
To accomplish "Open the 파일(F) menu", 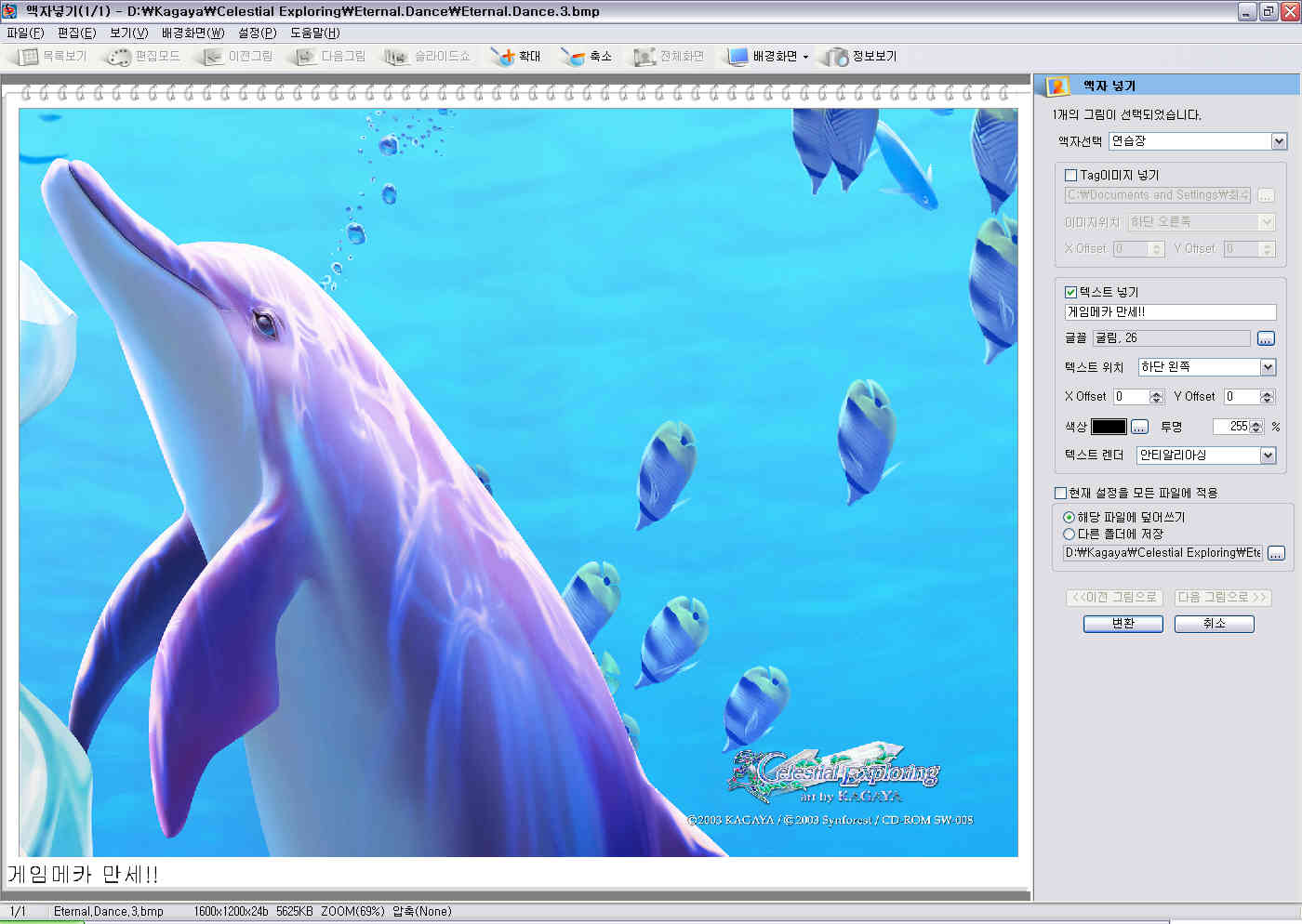I will pos(25,33).
